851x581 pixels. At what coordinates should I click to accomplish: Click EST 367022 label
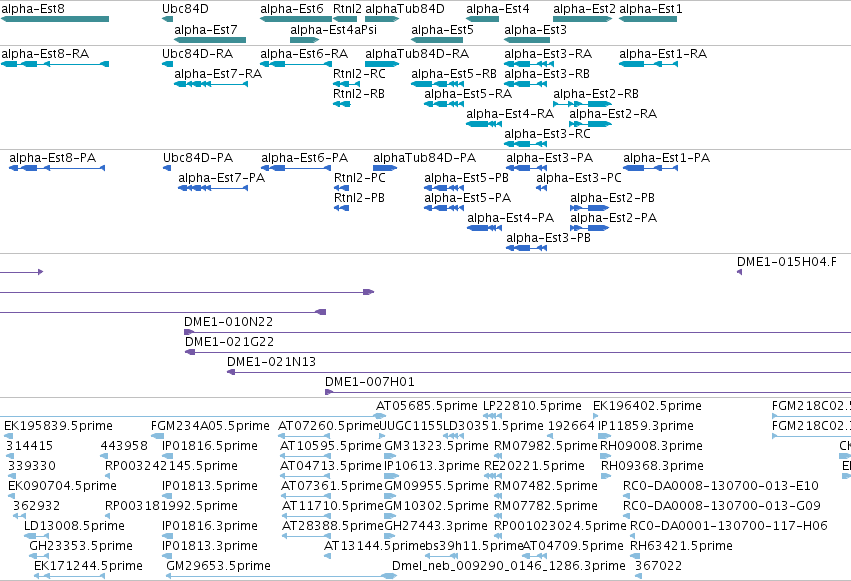[659, 565]
